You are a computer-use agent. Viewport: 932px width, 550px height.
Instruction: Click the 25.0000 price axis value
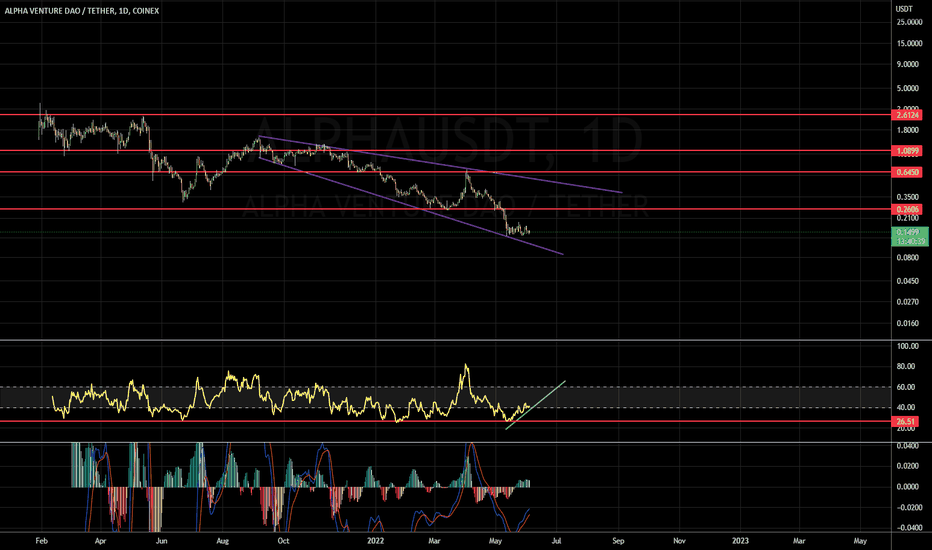[x=909, y=22]
